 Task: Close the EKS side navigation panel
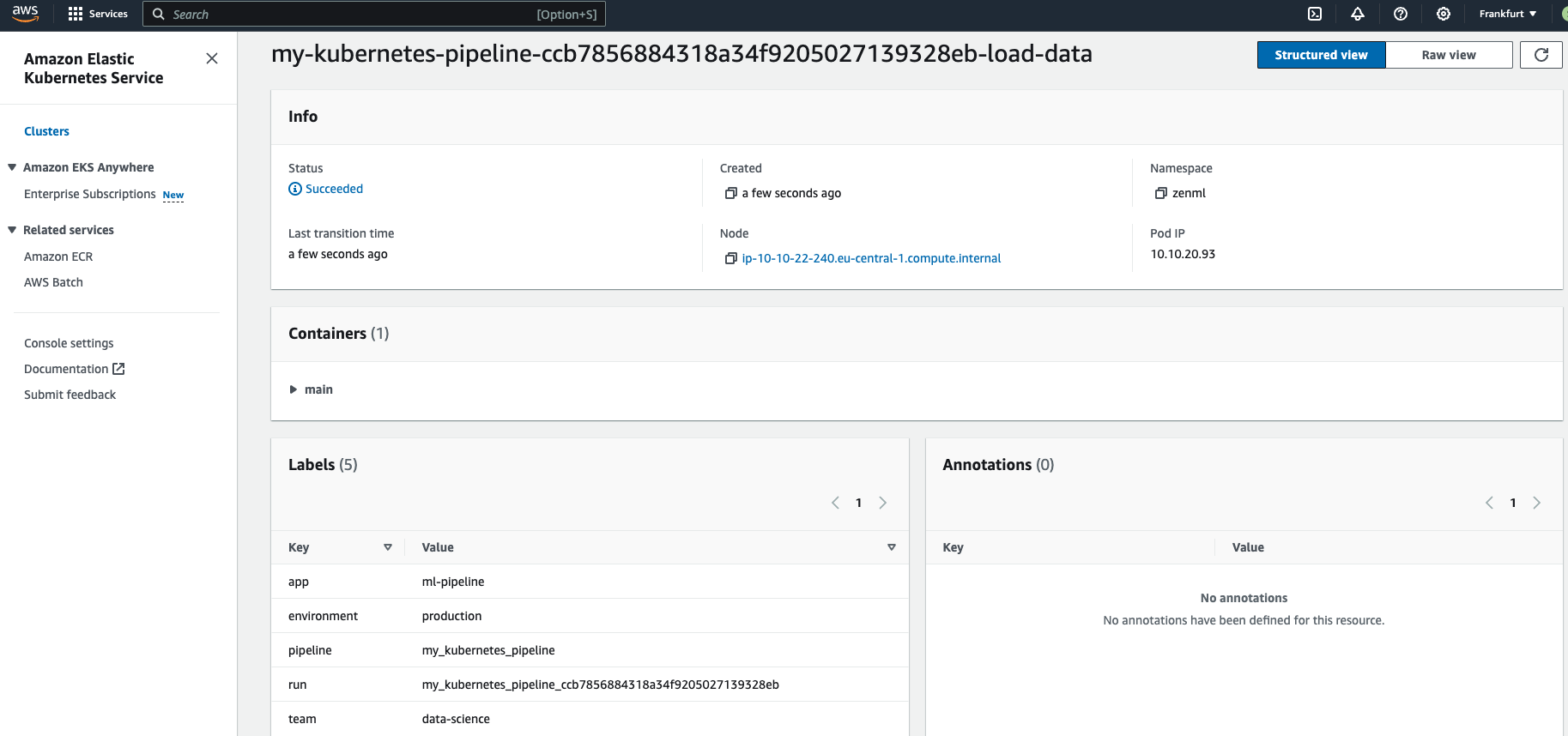(212, 58)
